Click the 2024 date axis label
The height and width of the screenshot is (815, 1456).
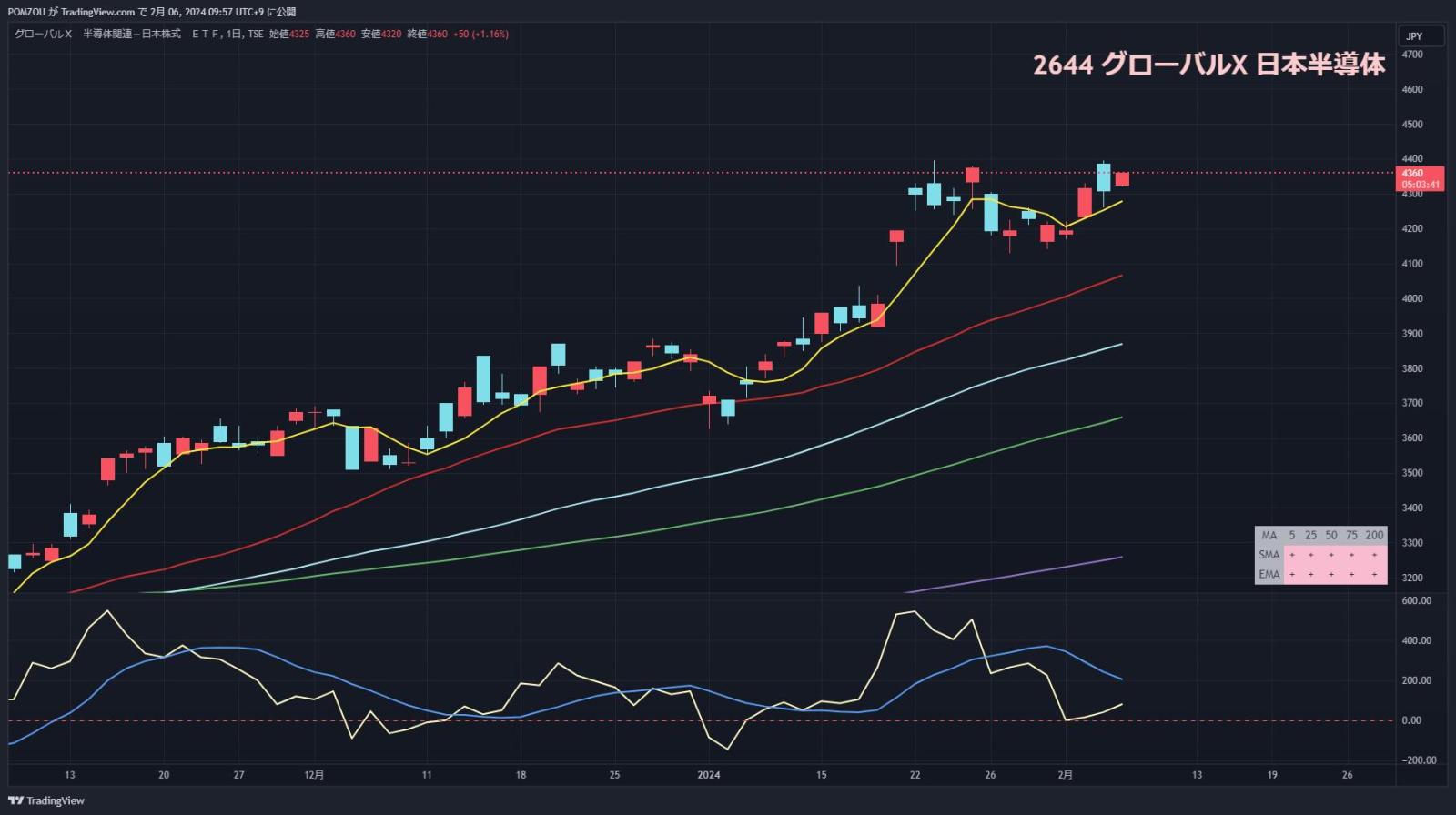[708, 775]
